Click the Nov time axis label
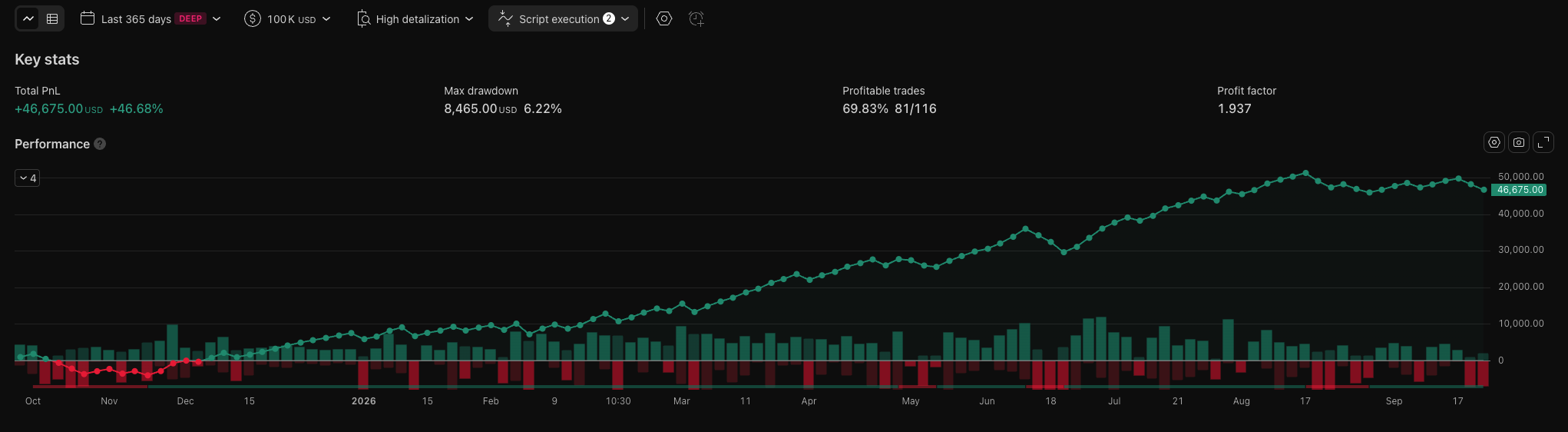 pyautogui.click(x=109, y=401)
